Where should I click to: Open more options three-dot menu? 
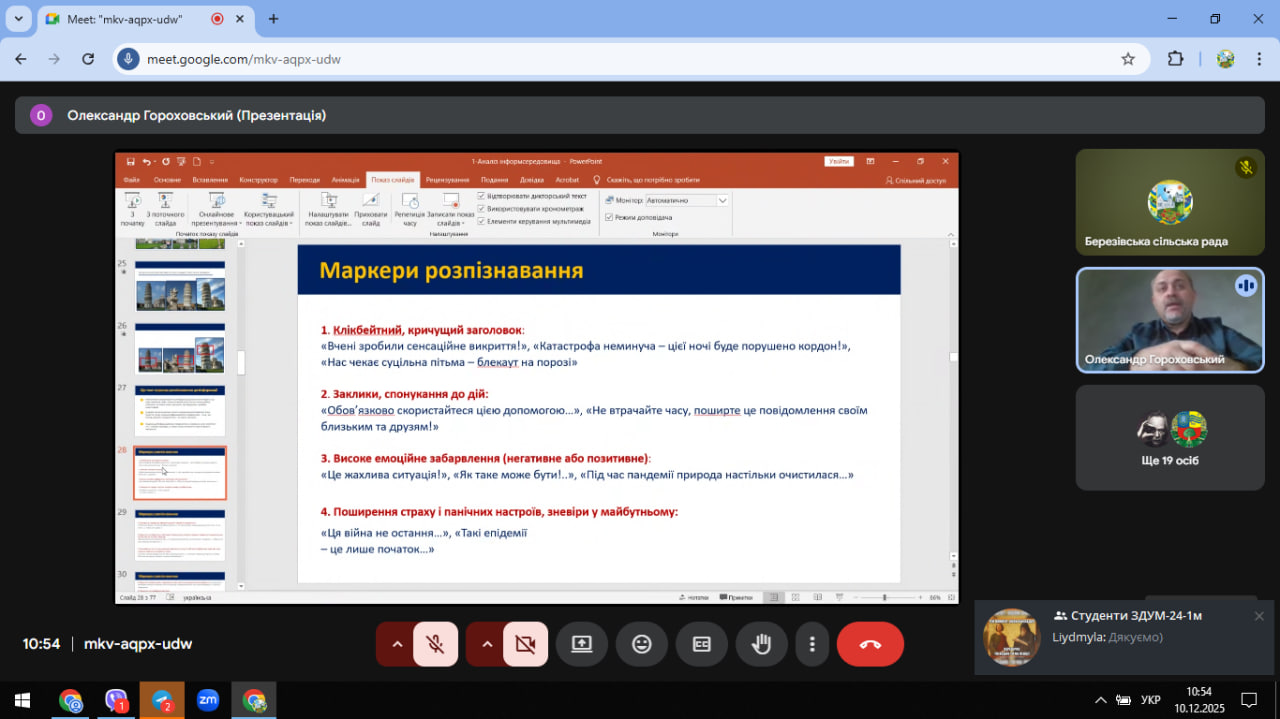pyautogui.click(x=813, y=645)
